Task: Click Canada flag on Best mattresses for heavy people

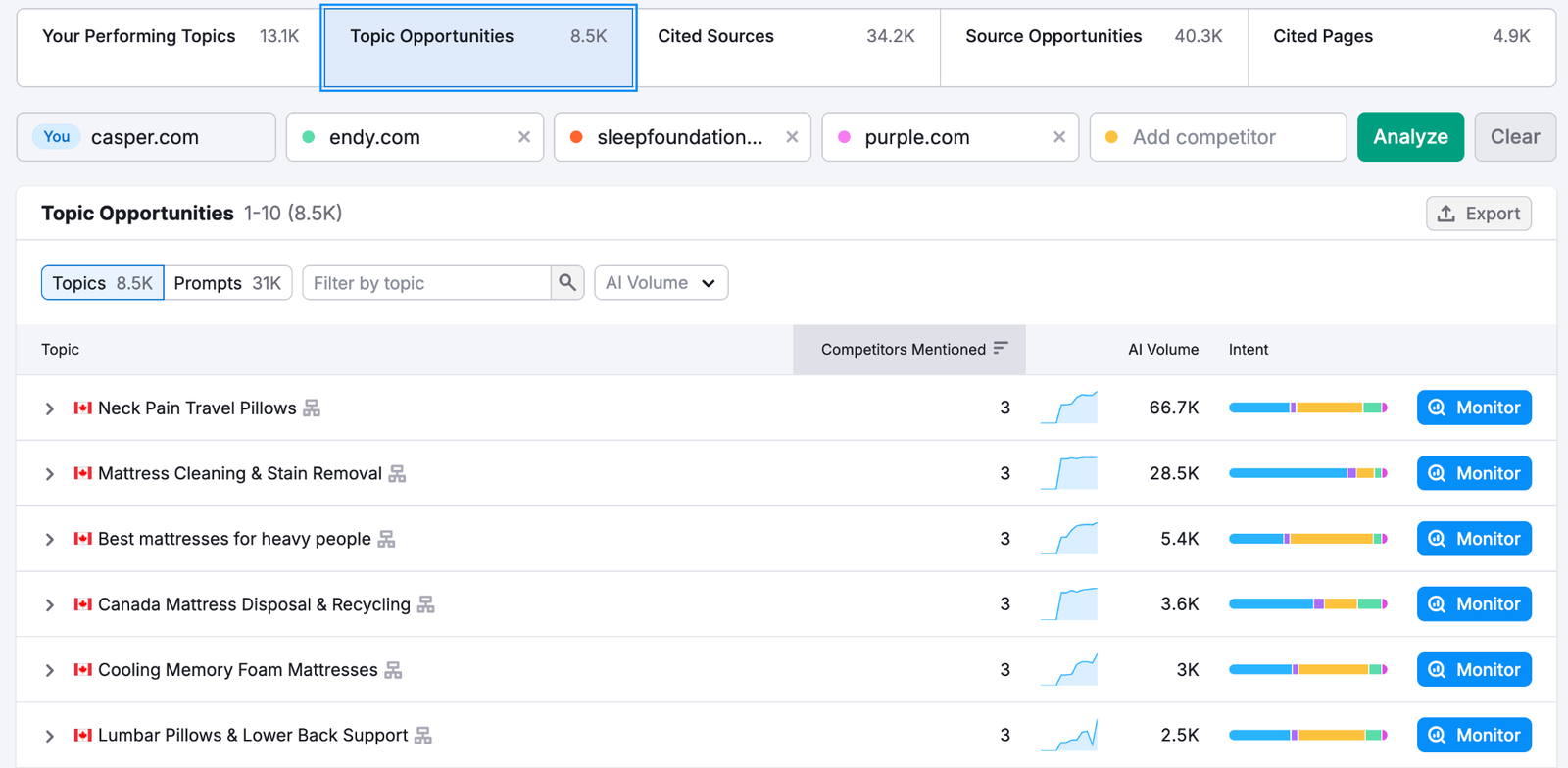Action: click(x=83, y=539)
